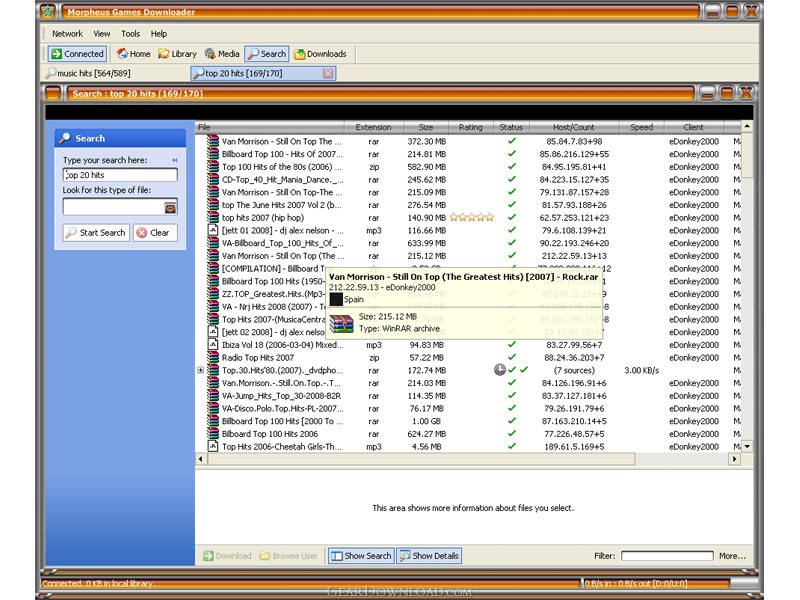Sort results by Host/Count column
This screenshot has width=800, height=600.
point(574,127)
